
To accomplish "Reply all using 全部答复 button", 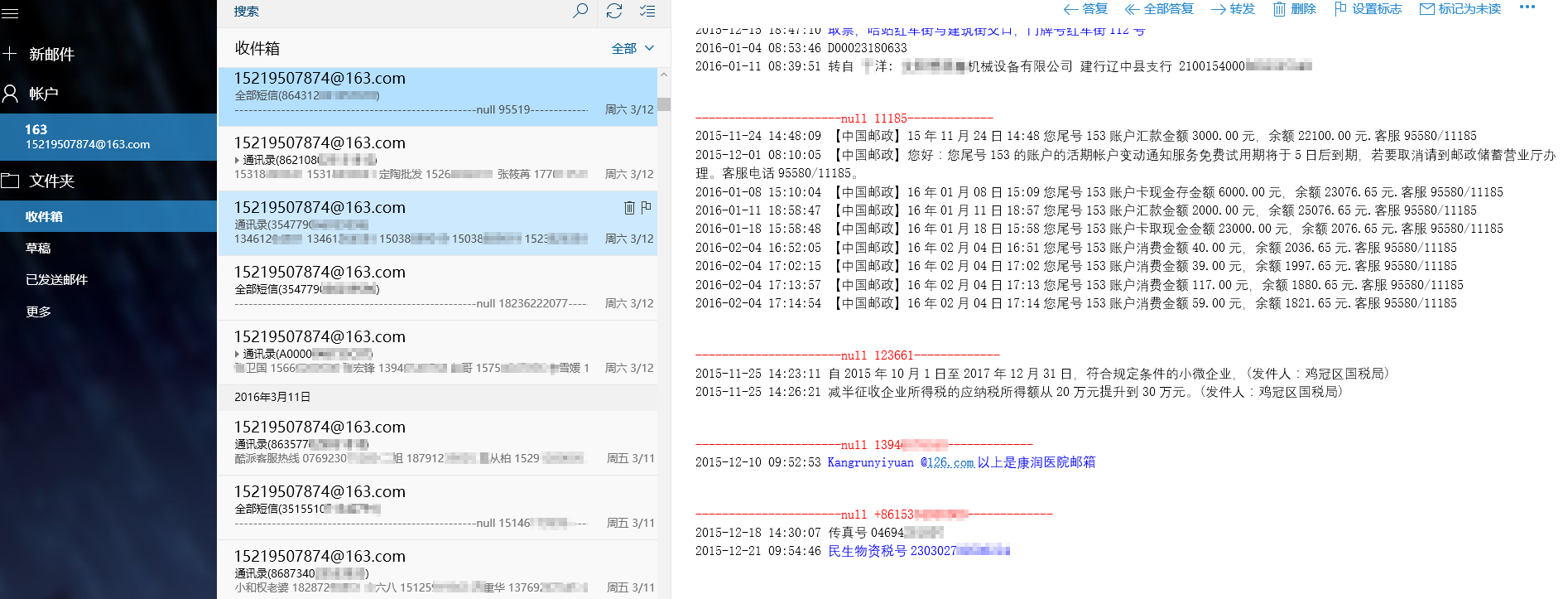I will (x=1159, y=9).
